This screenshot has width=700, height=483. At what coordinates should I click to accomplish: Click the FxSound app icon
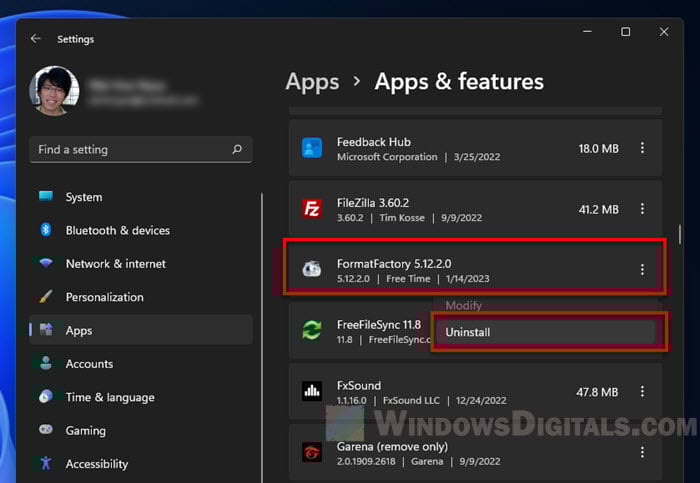(x=312, y=391)
